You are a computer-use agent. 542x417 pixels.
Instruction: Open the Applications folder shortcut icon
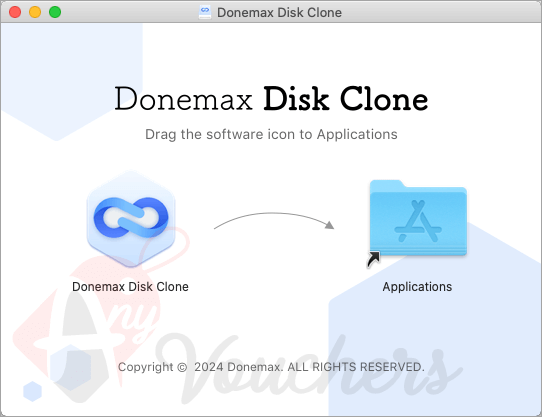click(418, 223)
